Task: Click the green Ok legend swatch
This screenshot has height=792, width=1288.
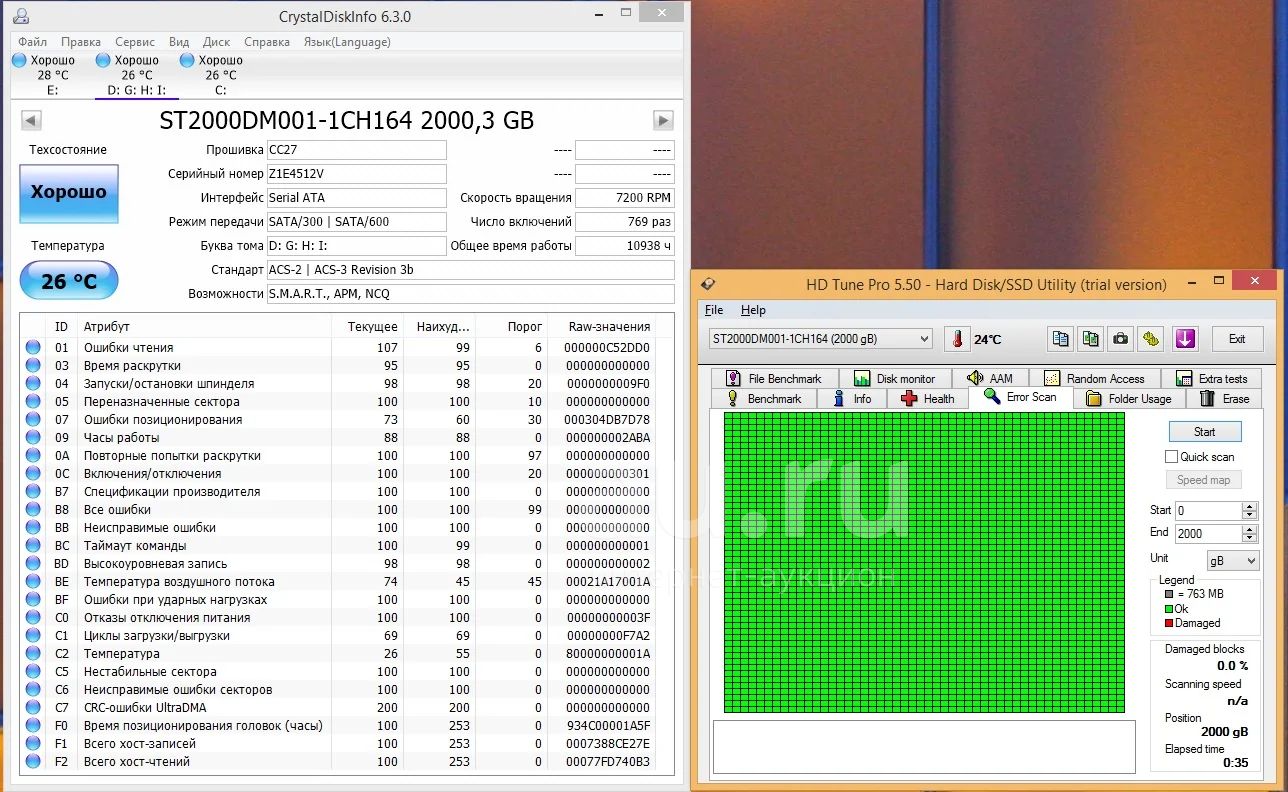Action: (x=1169, y=608)
